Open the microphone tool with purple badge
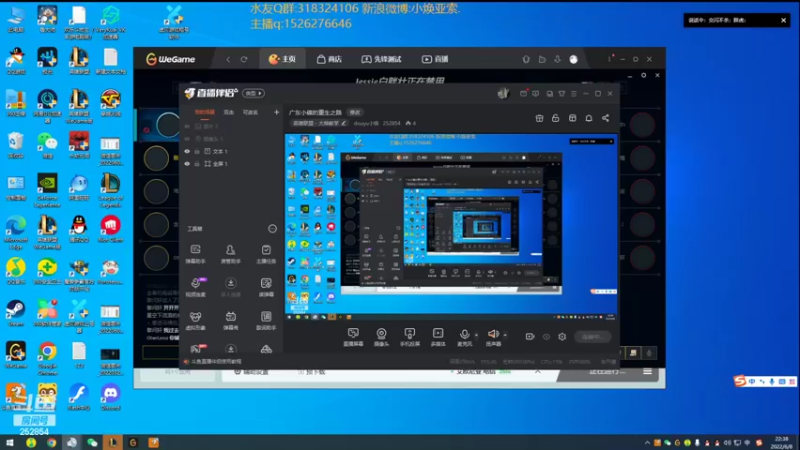Screen dimensions: 800x450 pos(195,287)
